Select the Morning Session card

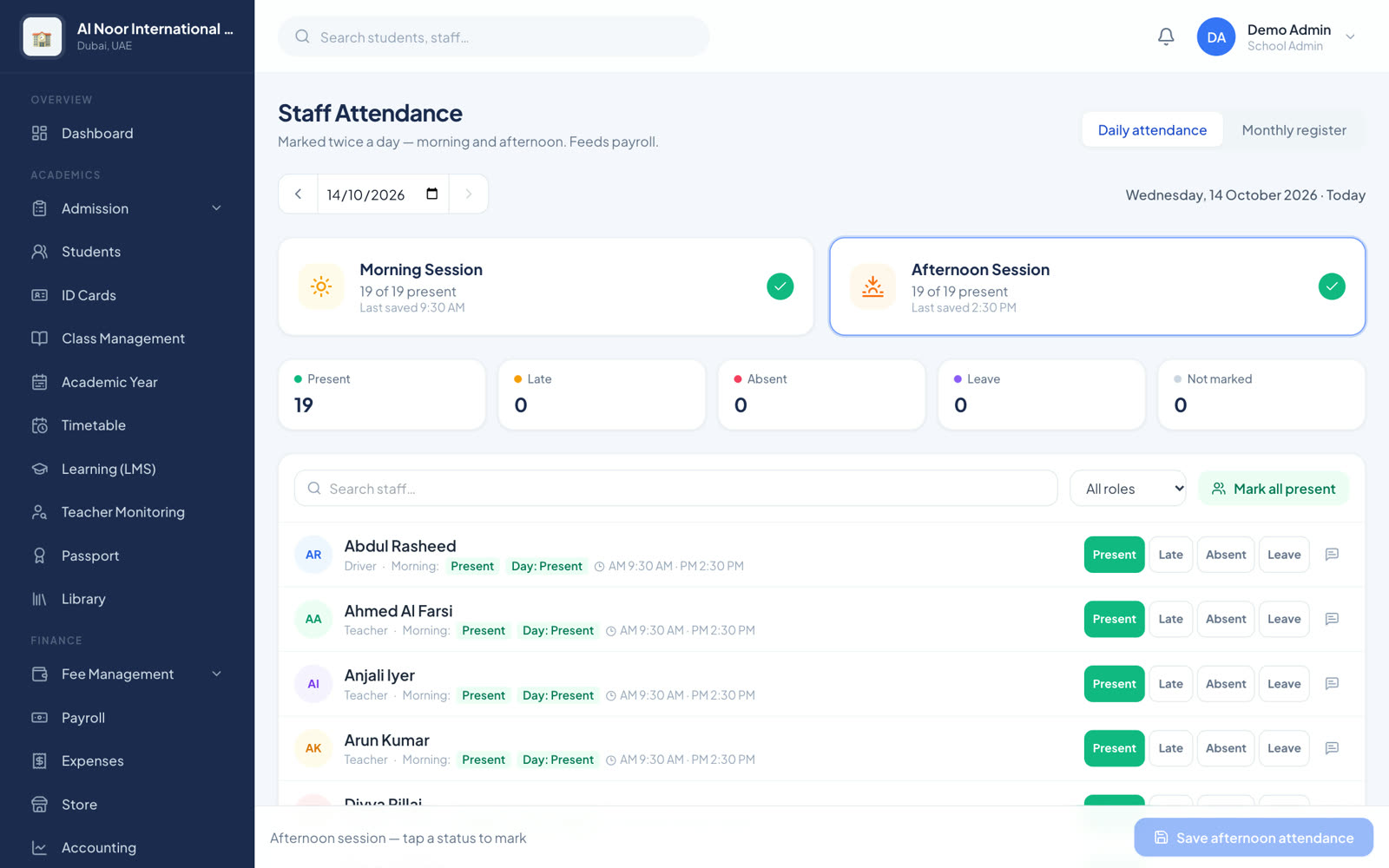546,286
